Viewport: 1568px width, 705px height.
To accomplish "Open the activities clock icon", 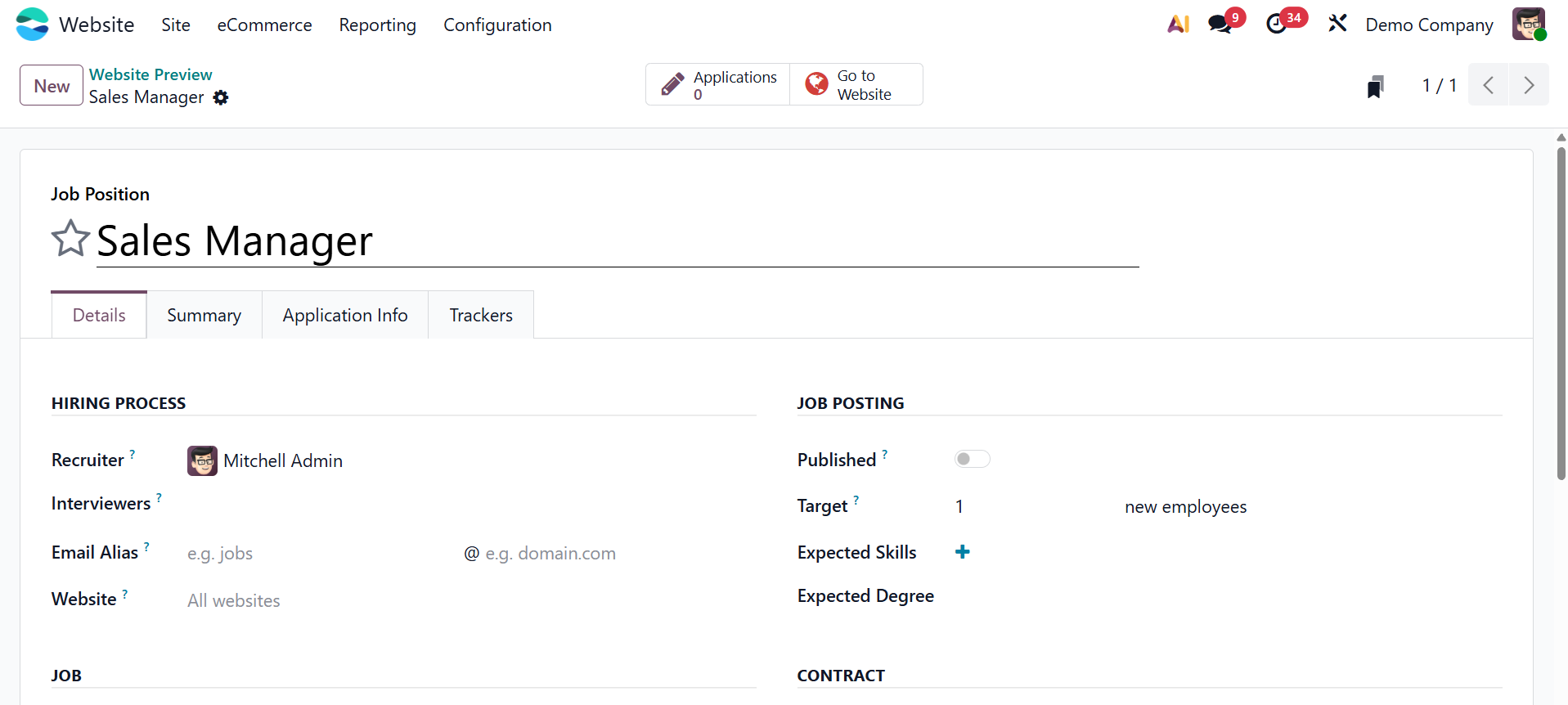I will (1276, 25).
